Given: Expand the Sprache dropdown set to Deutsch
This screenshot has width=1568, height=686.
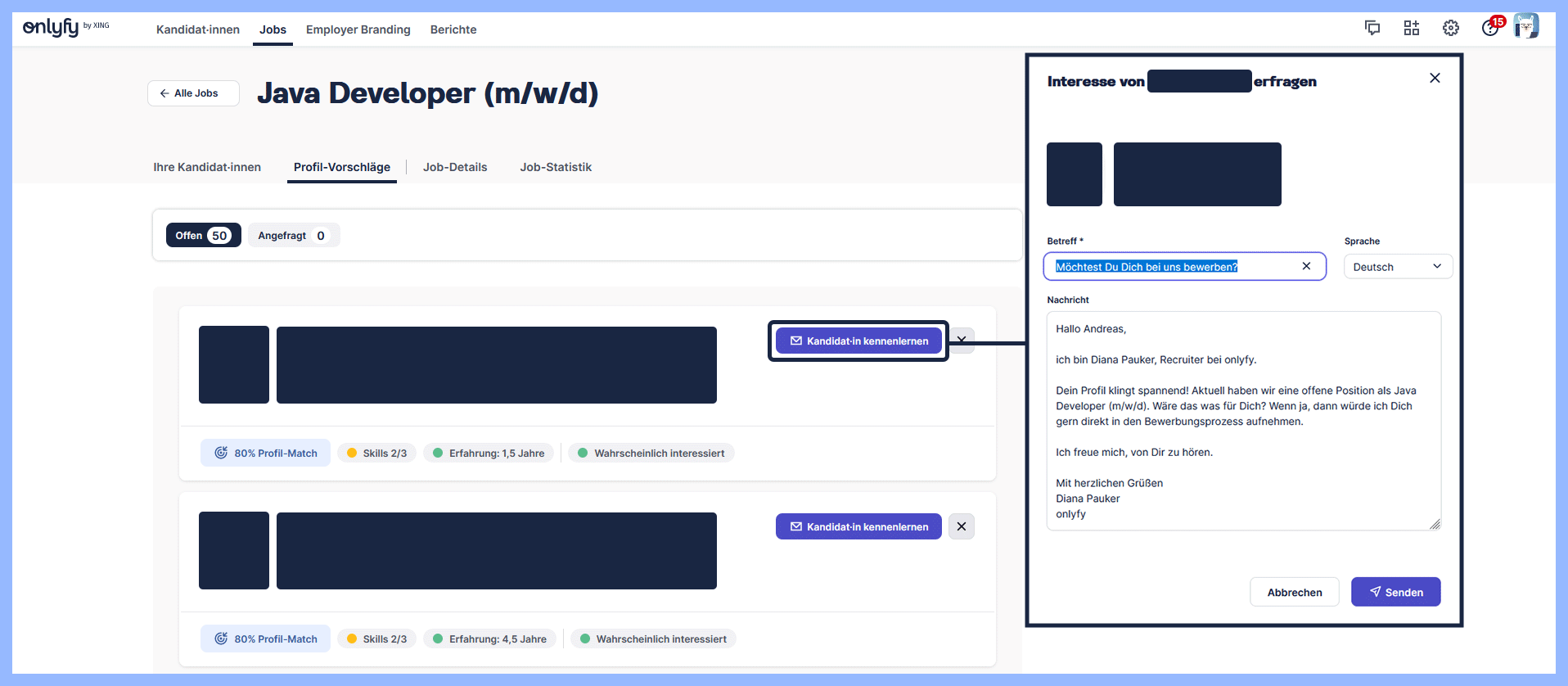Looking at the screenshot, I should point(1398,267).
